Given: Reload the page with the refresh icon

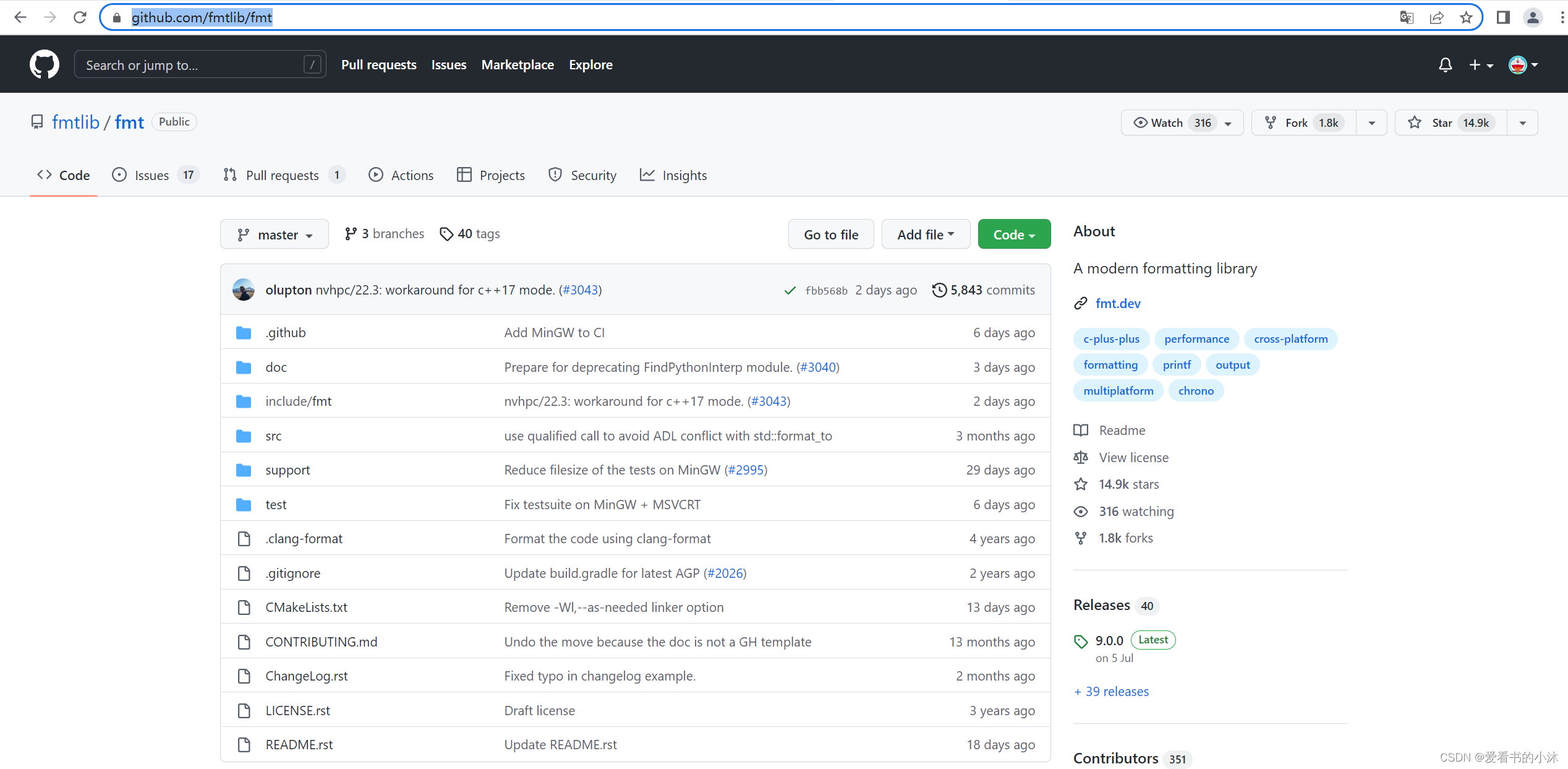Looking at the screenshot, I should (x=80, y=17).
